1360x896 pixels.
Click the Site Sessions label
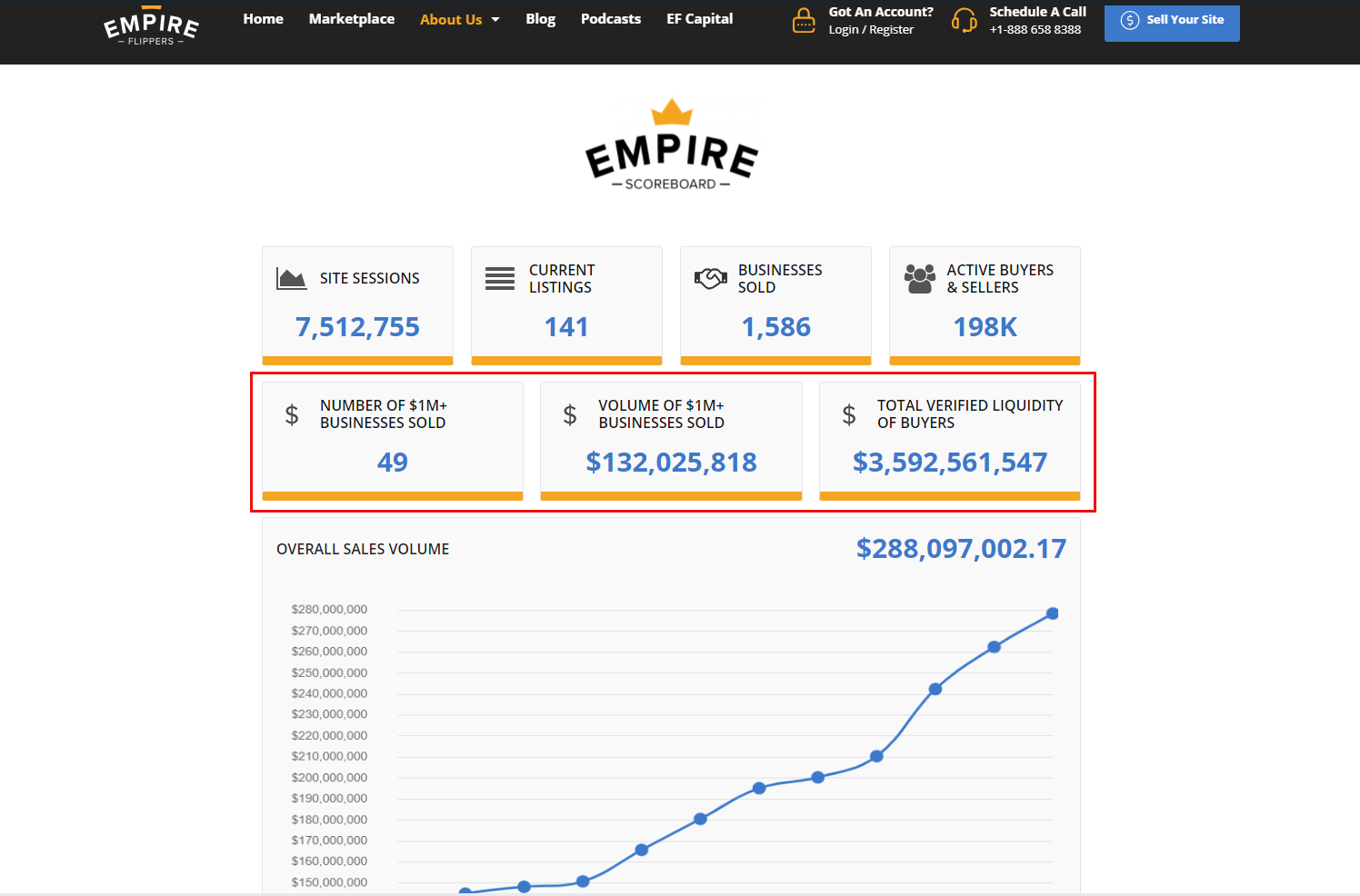click(369, 278)
